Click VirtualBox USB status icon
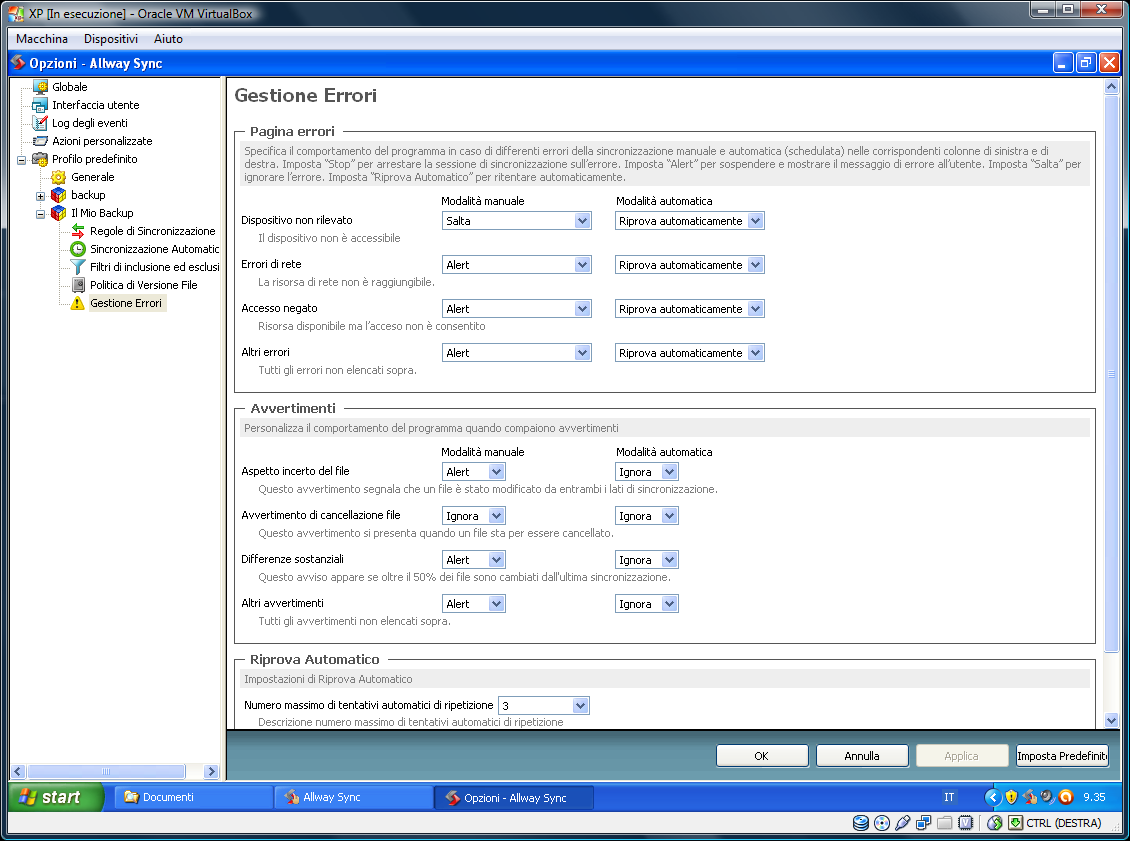Screen dimensions: 1130x841 tap(902, 823)
